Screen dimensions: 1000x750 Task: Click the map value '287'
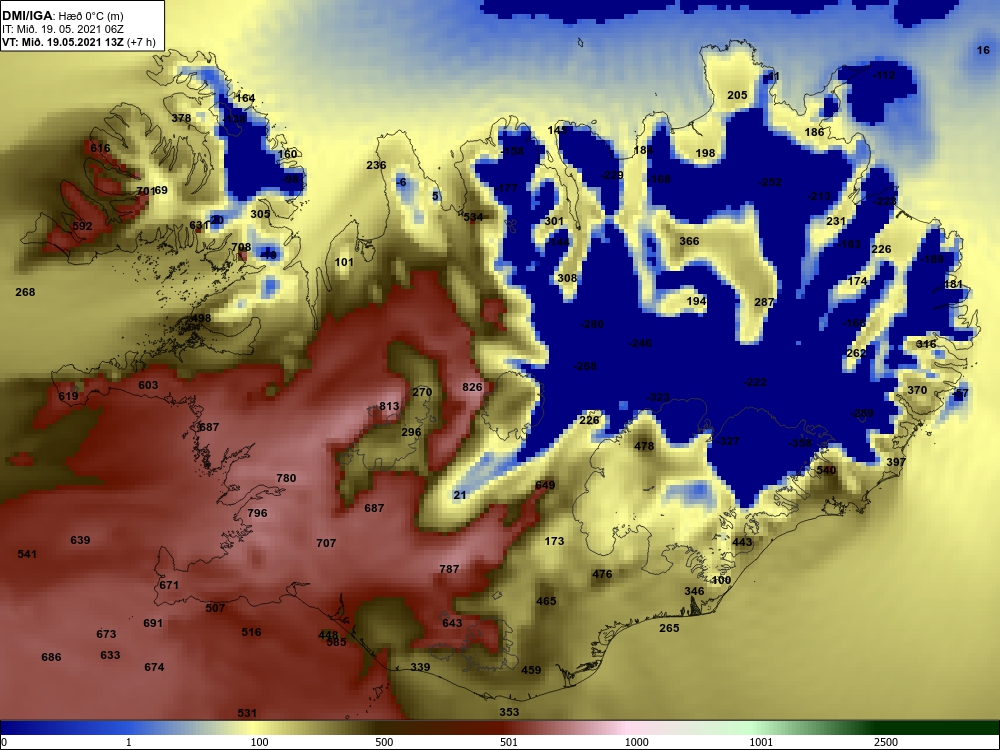click(764, 302)
